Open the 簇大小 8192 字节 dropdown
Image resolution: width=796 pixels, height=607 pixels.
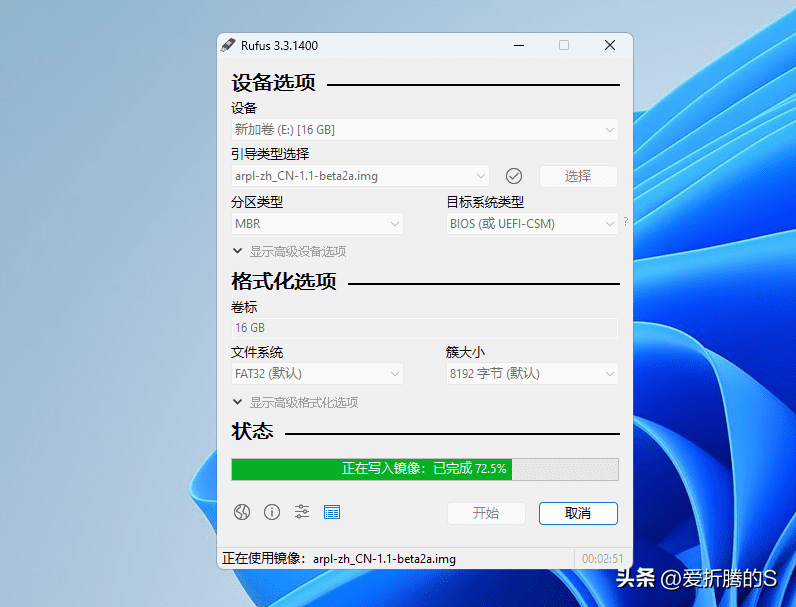click(x=531, y=374)
